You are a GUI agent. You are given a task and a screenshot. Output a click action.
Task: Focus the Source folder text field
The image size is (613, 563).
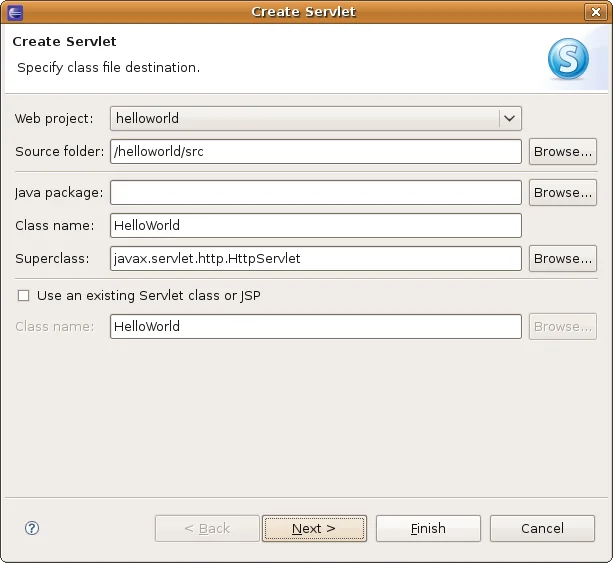coord(315,151)
